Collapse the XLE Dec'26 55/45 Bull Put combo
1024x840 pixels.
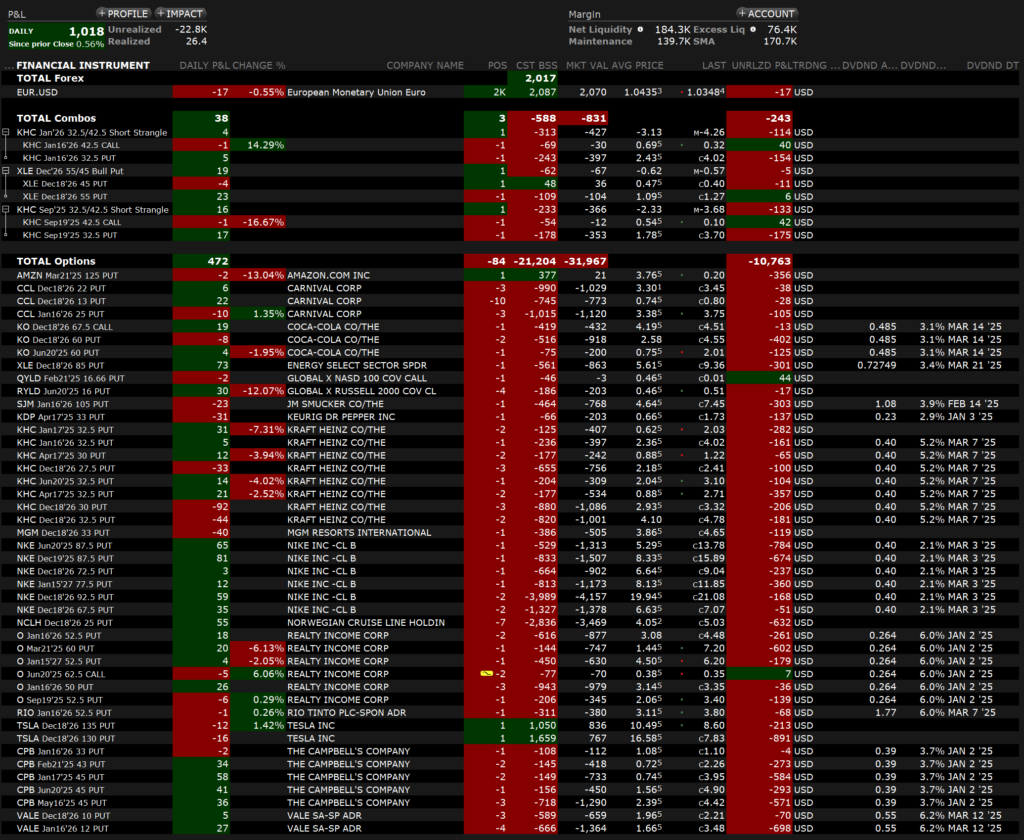pyautogui.click(x=7, y=171)
